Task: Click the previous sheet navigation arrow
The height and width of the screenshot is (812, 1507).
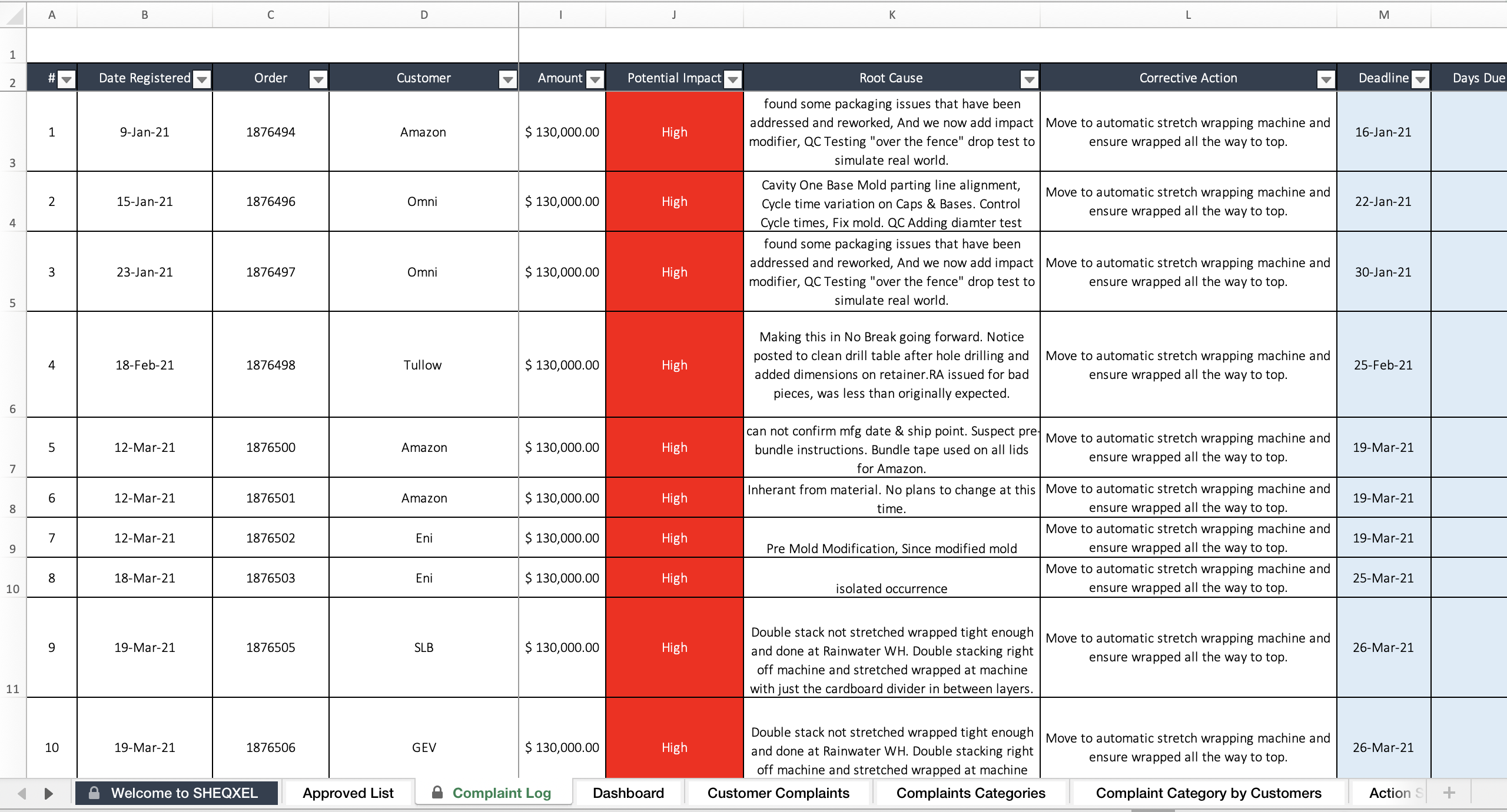Action: click(22, 793)
